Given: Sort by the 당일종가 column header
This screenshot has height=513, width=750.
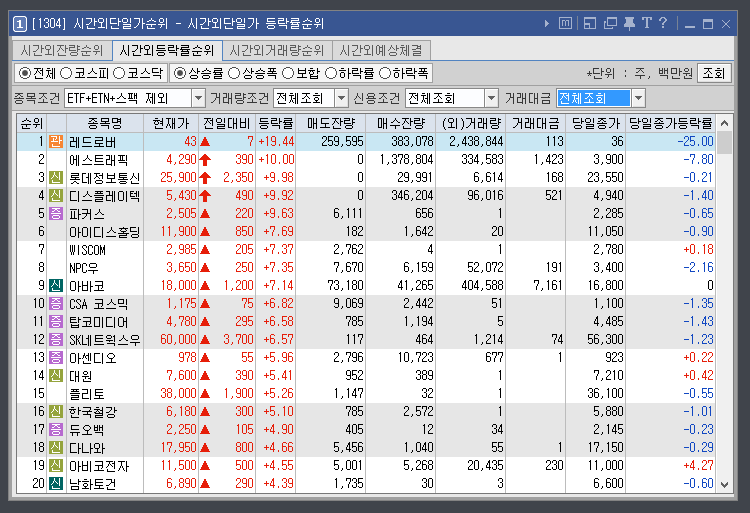Looking at the screenshot, I should (x=596, y=123).
